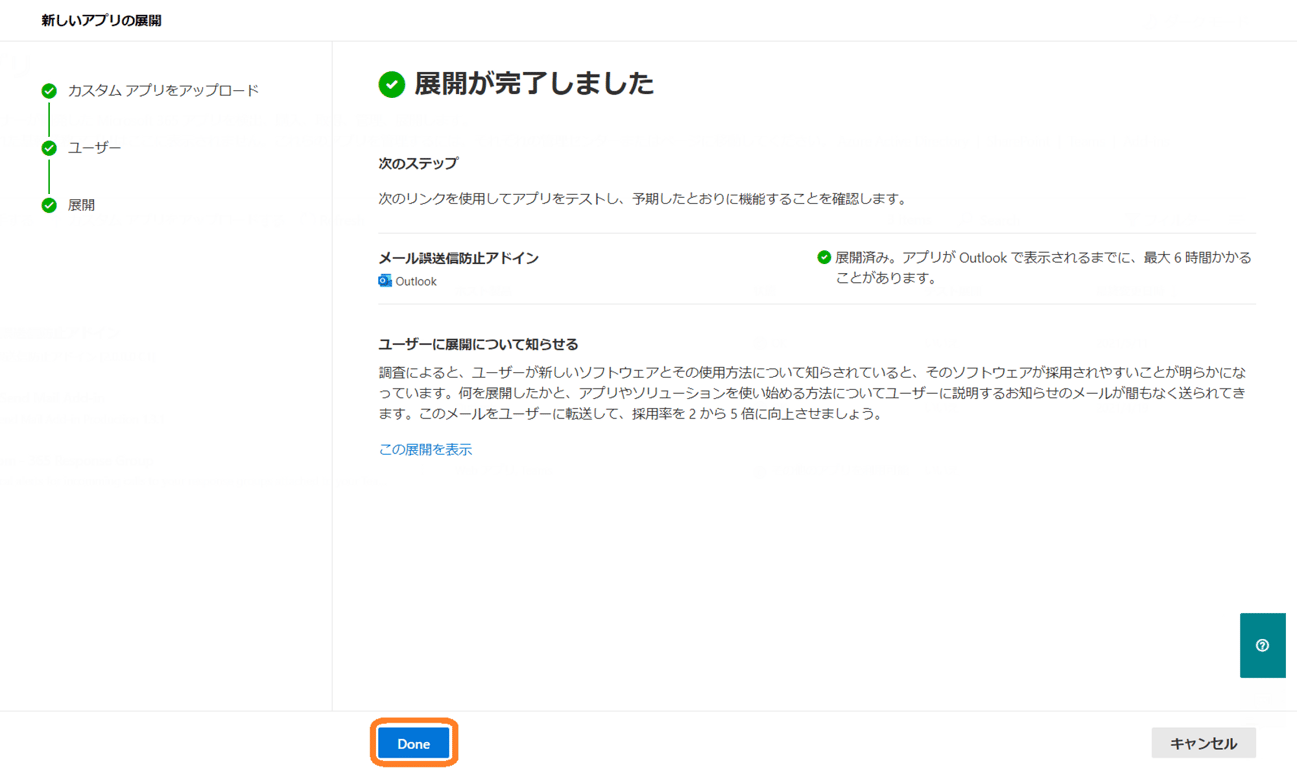Click the blue Done button
1297x768 pixels.
click(413, 743)
